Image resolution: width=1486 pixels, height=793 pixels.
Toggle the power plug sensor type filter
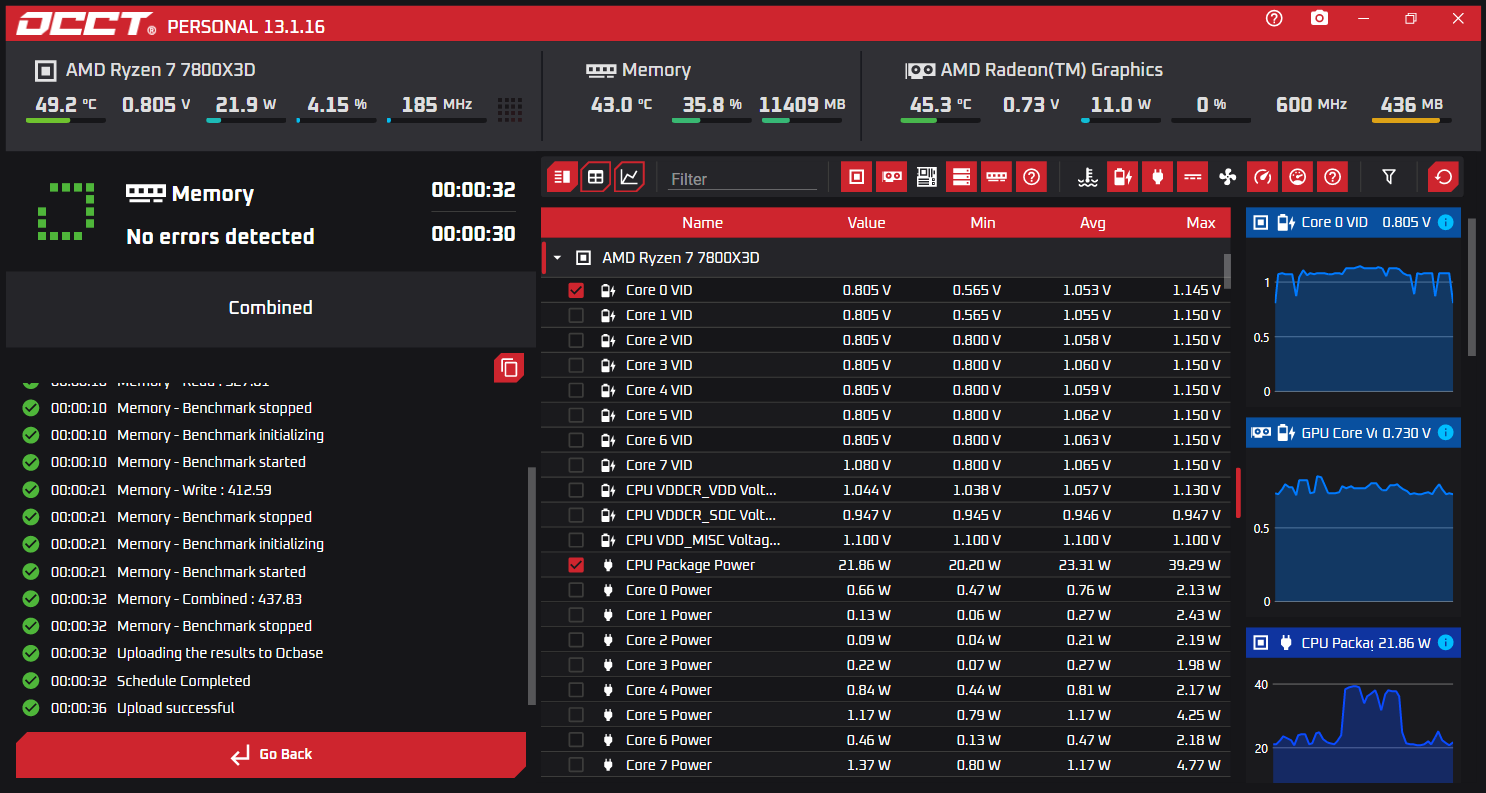click(x=1157, y=177)
